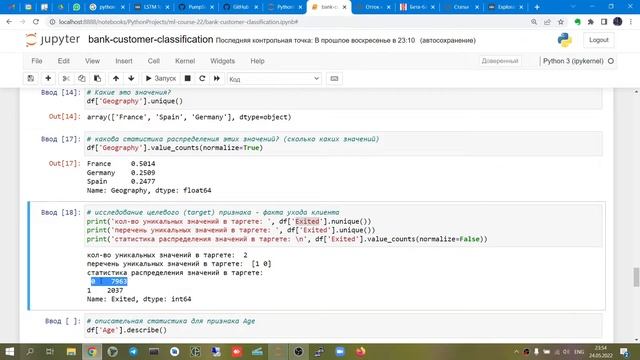The width and height of the screenshot is (640, 360).
Task: Click the notebook vertical scrollbar thumb
Action: (x=636, y=277)
